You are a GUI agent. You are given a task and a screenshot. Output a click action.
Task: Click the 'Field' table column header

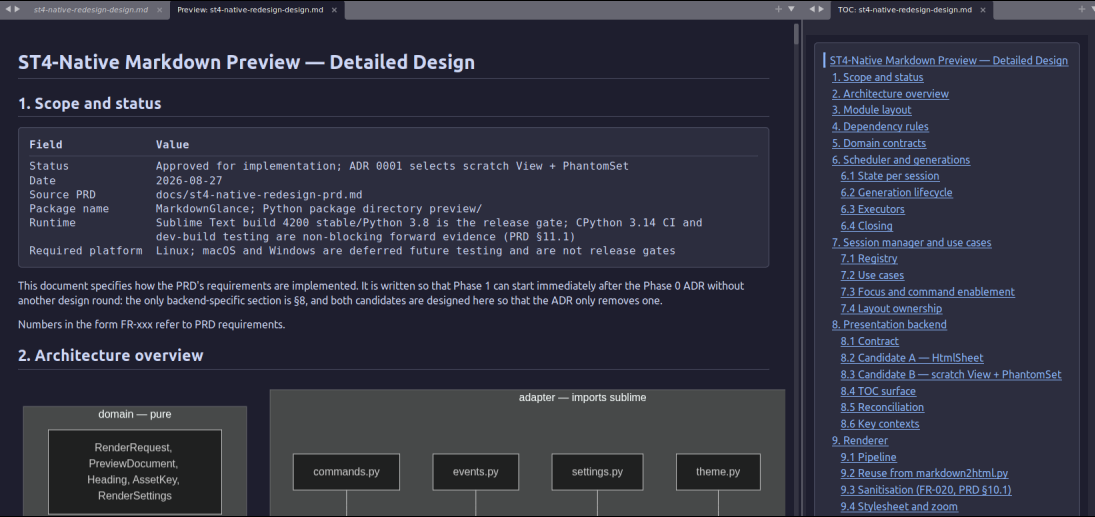[x=46, y=145]
